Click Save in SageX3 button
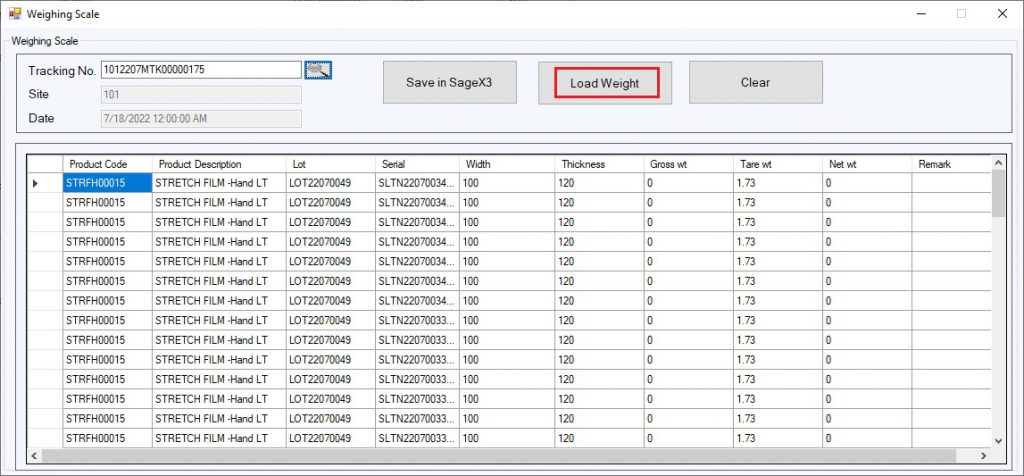 (449, 82)
